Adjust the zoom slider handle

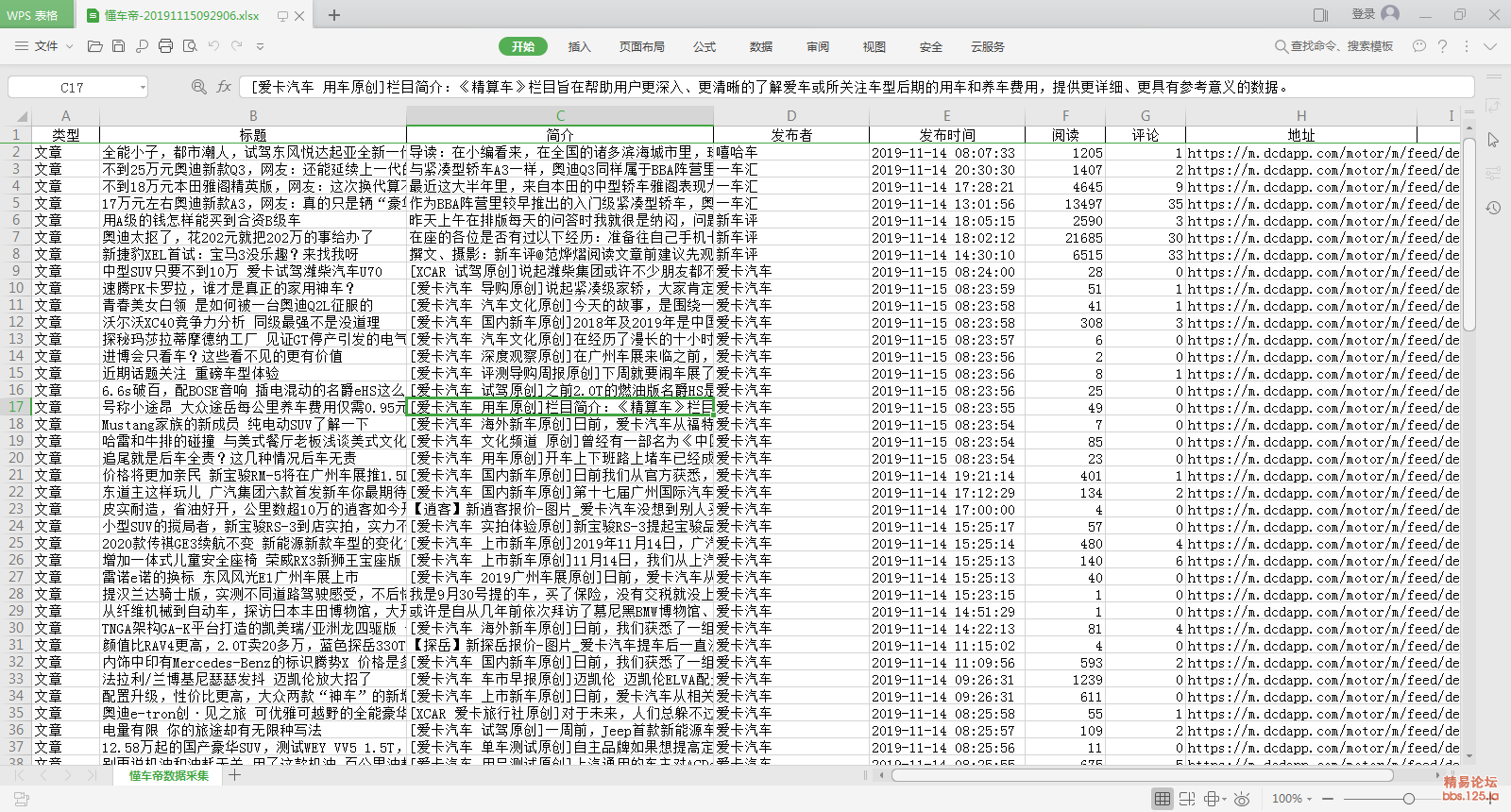(x=1408, y=799)
